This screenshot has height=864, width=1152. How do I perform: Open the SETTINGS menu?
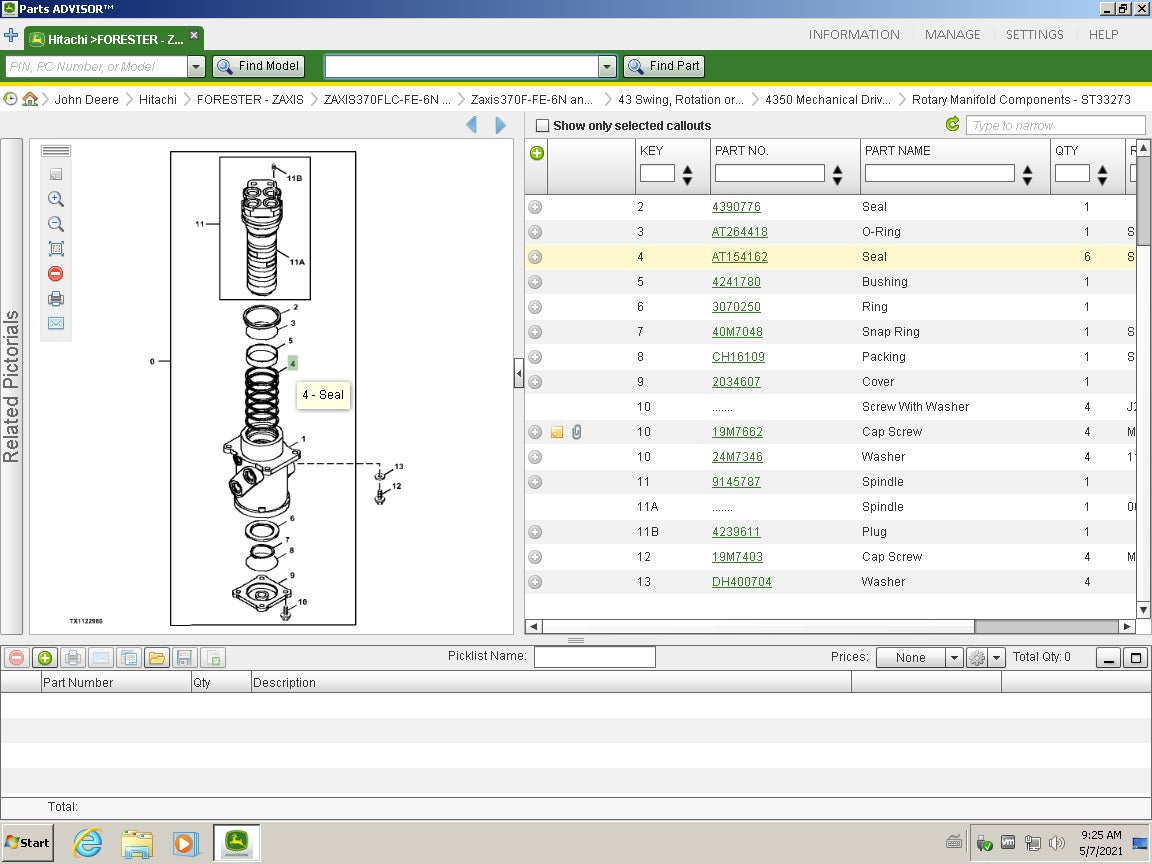click(1034, 34)
